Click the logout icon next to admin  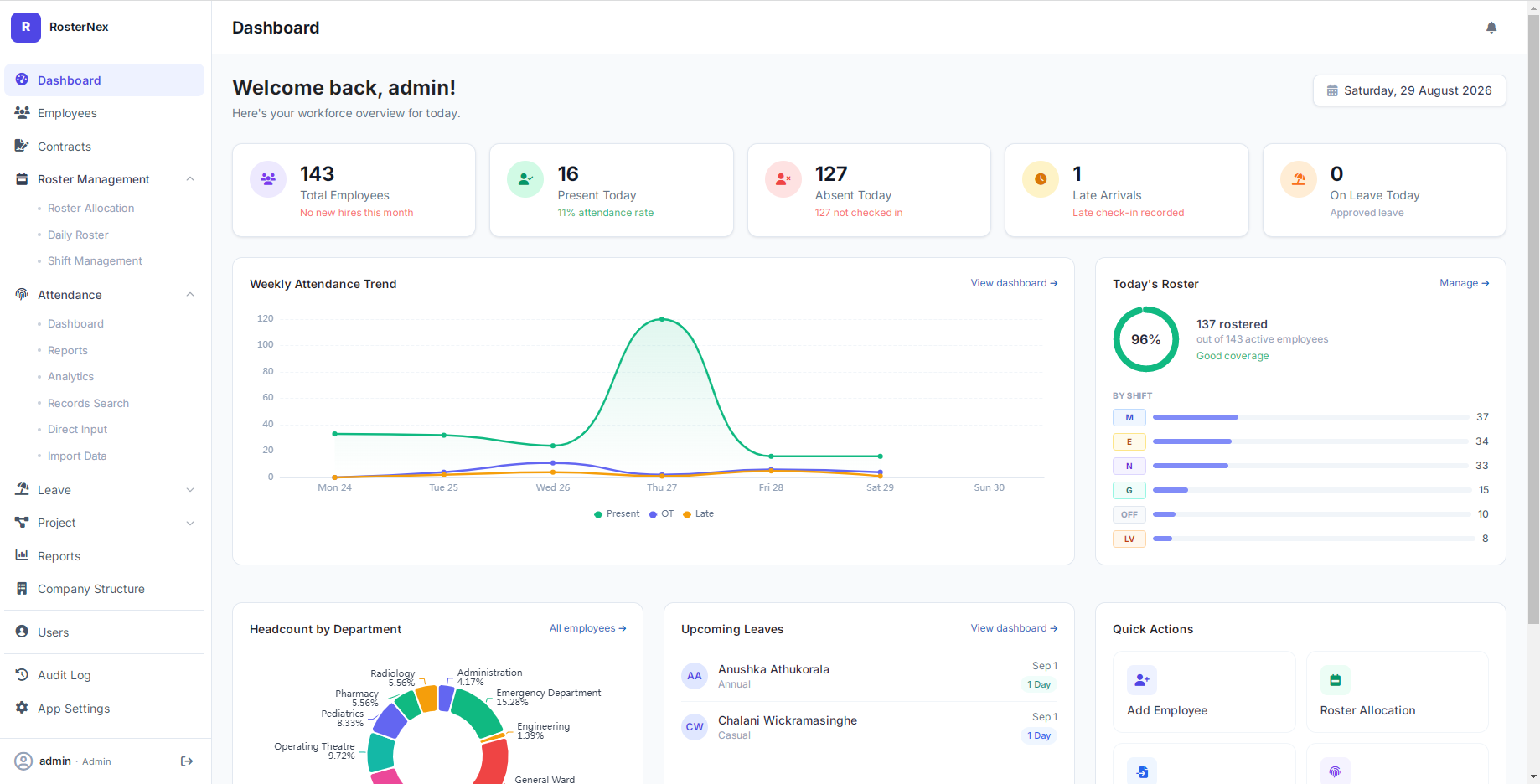click(187, 761)
